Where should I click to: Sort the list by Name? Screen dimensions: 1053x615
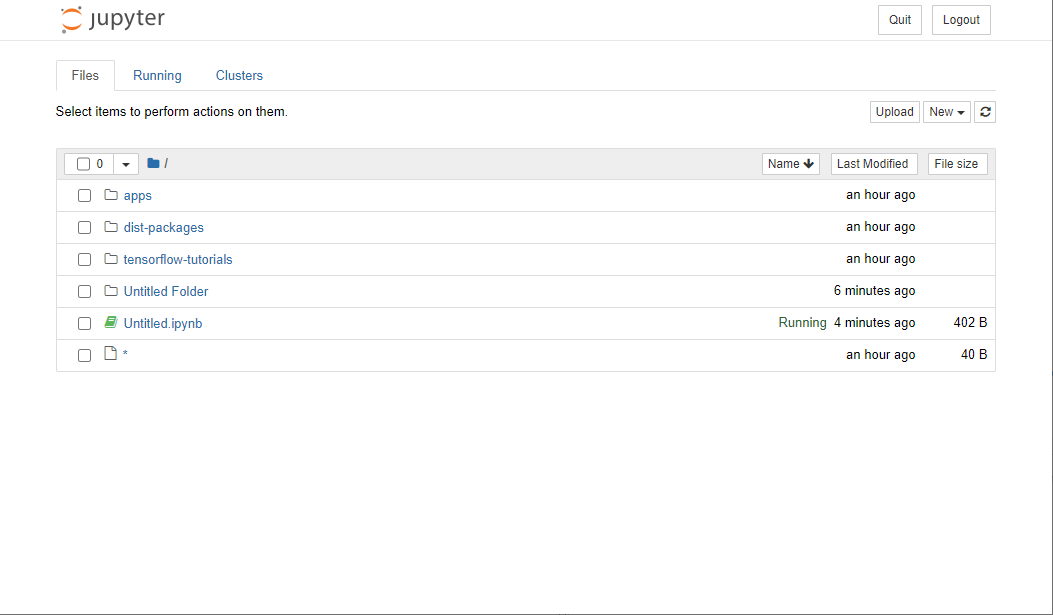791,164
